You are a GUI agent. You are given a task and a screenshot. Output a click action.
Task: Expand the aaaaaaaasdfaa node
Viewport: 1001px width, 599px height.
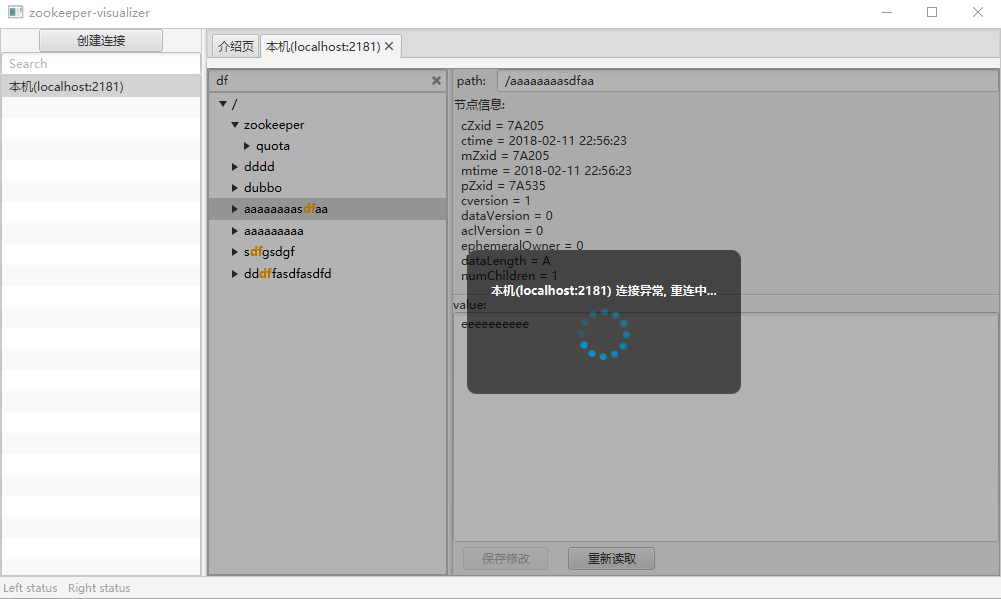point(235,209)
